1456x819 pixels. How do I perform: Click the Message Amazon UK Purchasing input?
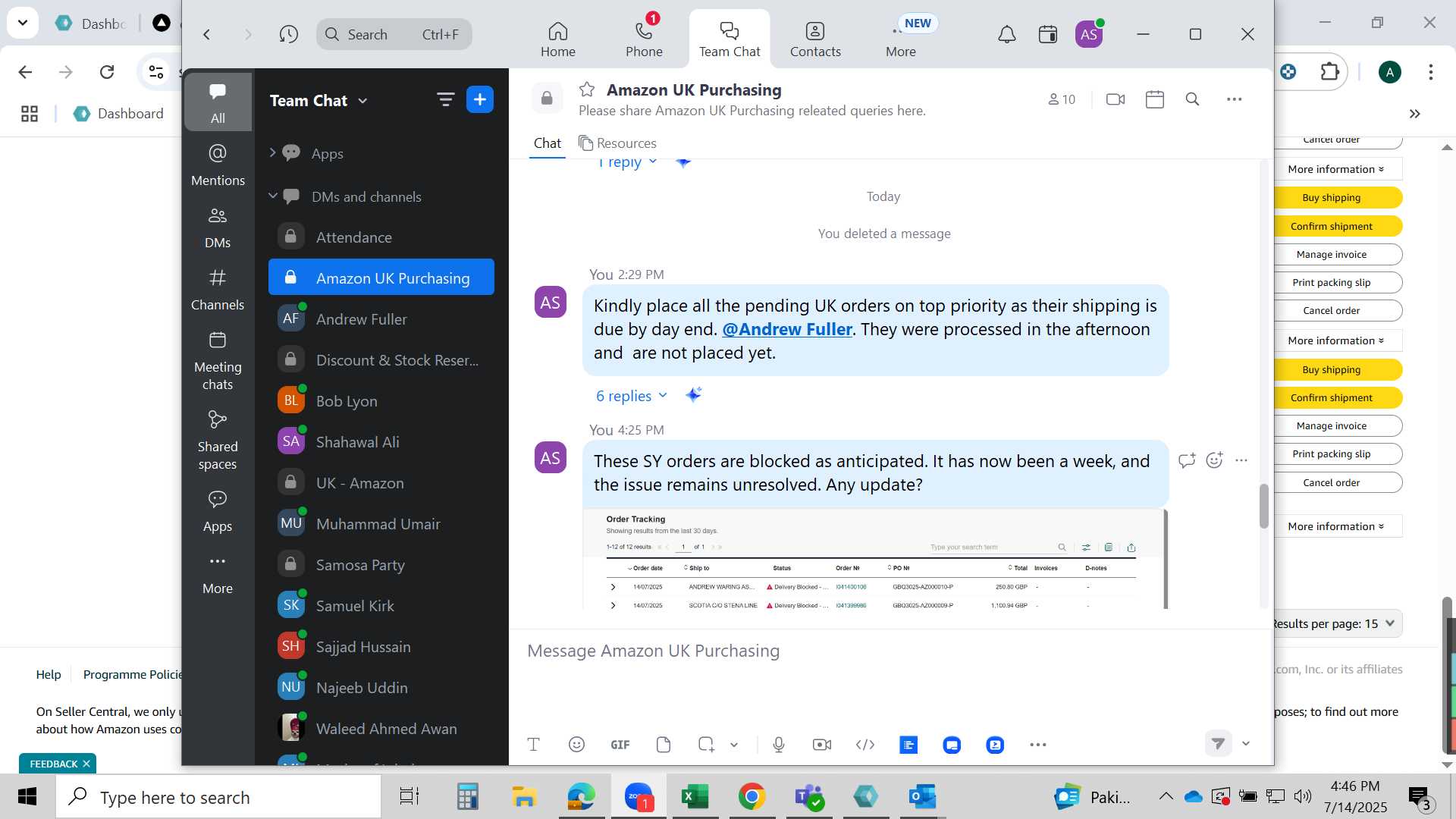pyautogui.click(x=891, y=651)
